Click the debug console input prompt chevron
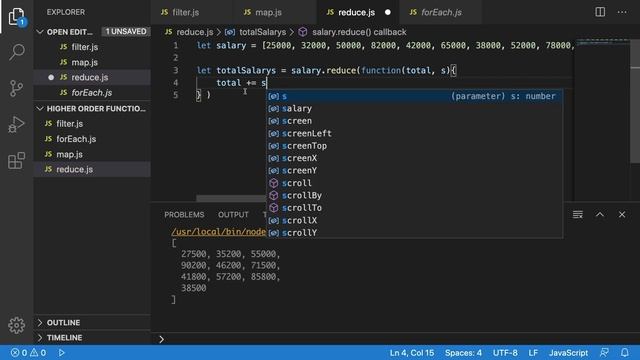640x360 pixels. (x=161, y=339)
